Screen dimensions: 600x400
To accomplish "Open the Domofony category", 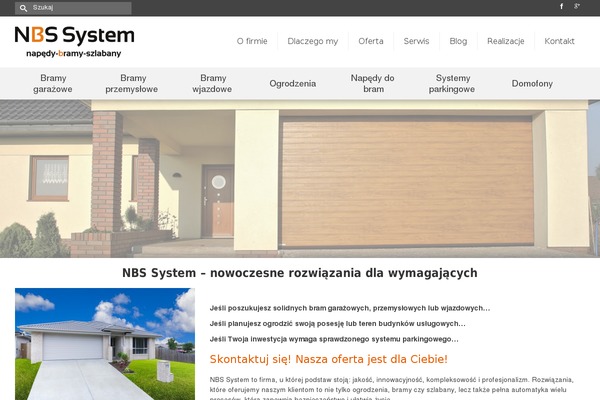I will (532, 84).
